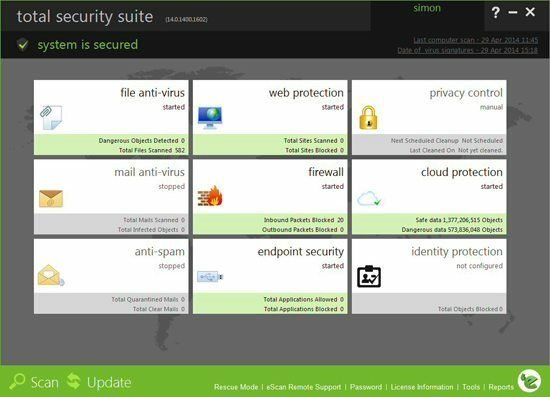Click Total Files Scanned 582 text
The height and width of the screenshot is (397, 550).
click(152, 150)
